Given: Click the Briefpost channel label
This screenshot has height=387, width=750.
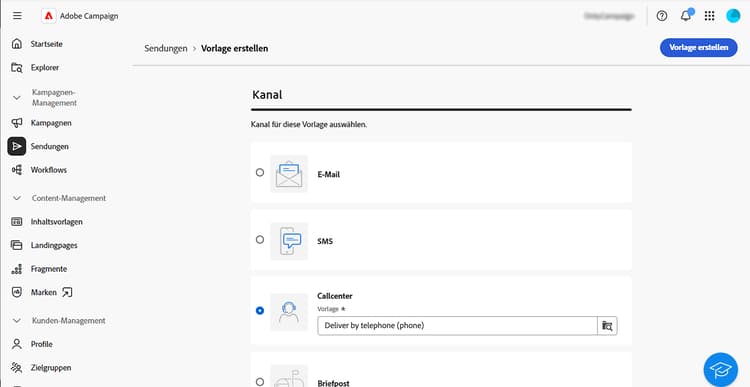Looking at the screenshot, I should [333, 383].
